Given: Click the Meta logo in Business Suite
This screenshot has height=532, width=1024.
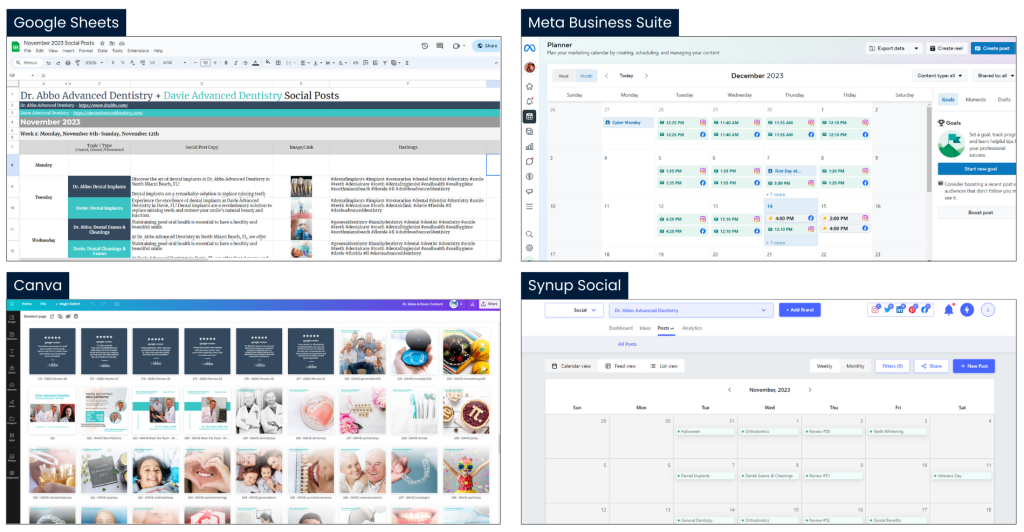Looking at the screenshot, I should [x=530, y=48].
